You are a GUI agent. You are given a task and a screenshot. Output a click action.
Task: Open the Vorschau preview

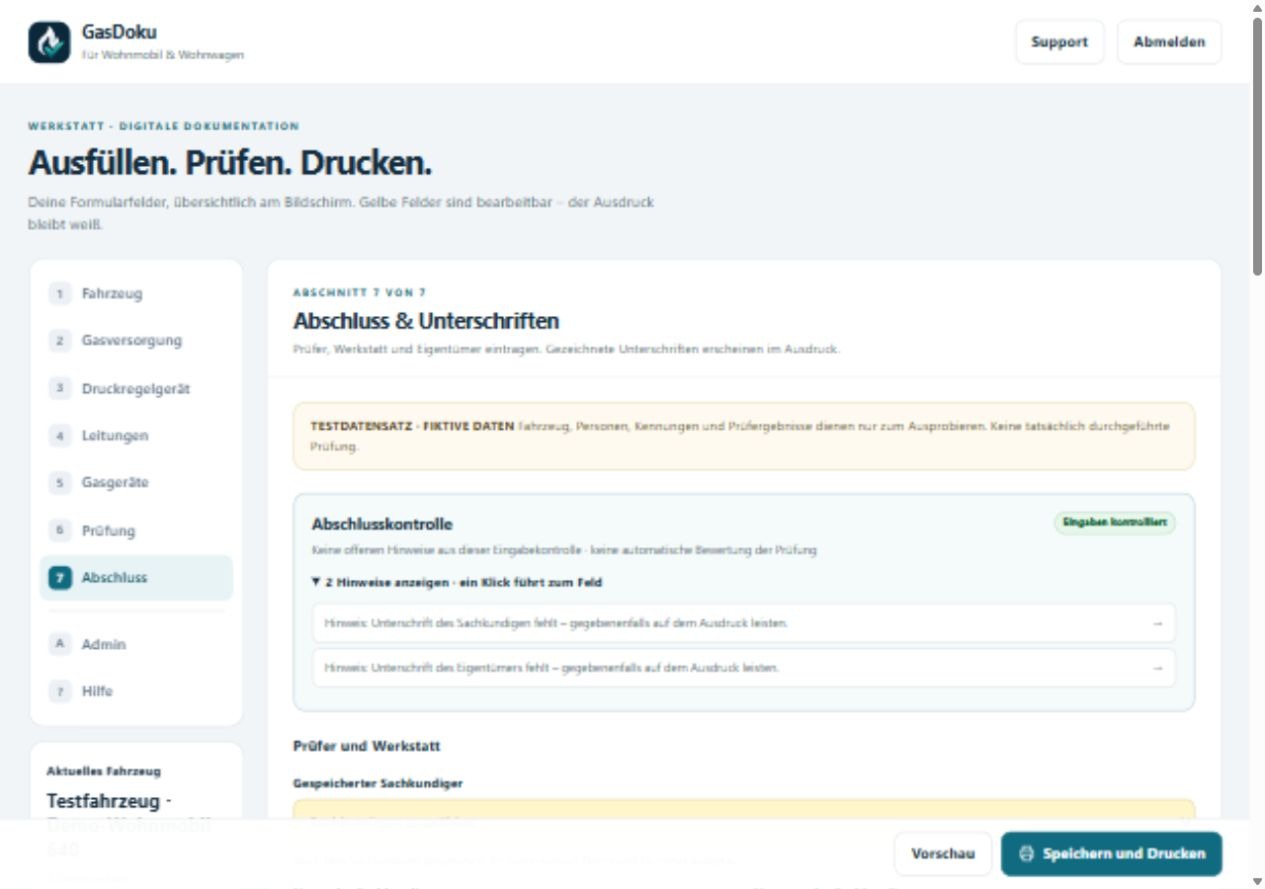pyautogui.click(x=942, y=854)
